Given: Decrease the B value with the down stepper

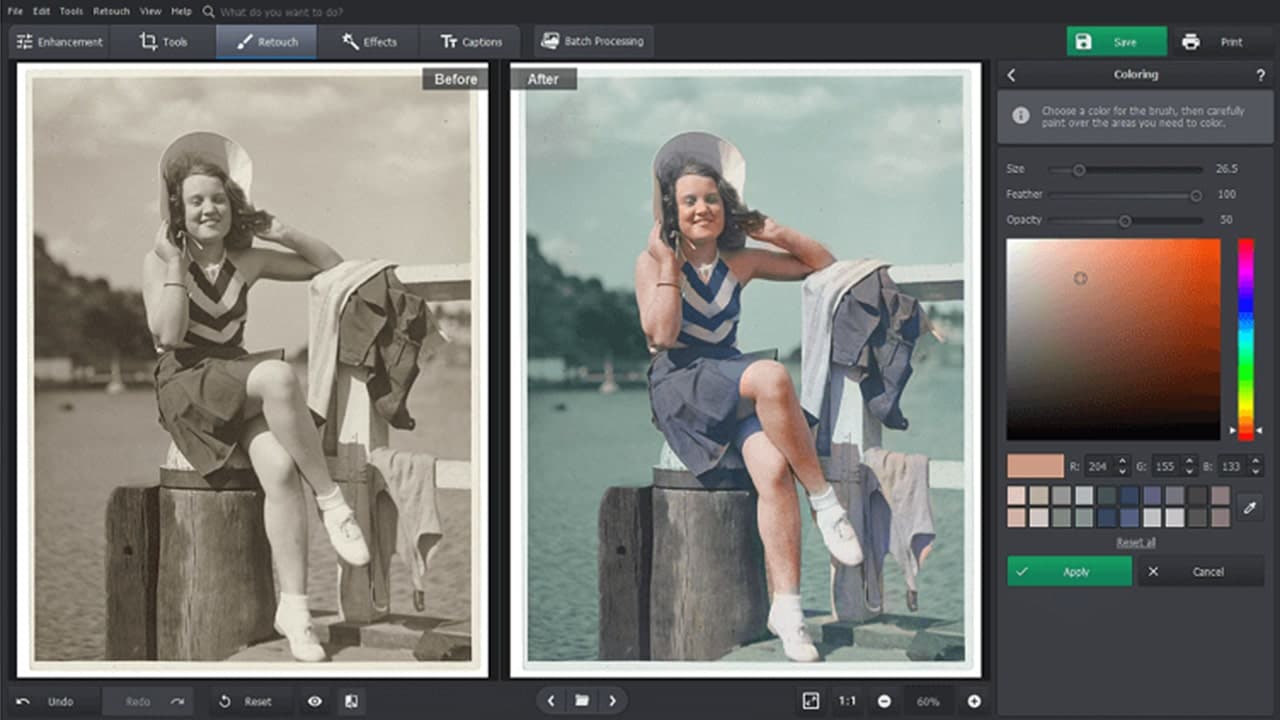Looking at the screenshot, I should tap(1256, 471).
